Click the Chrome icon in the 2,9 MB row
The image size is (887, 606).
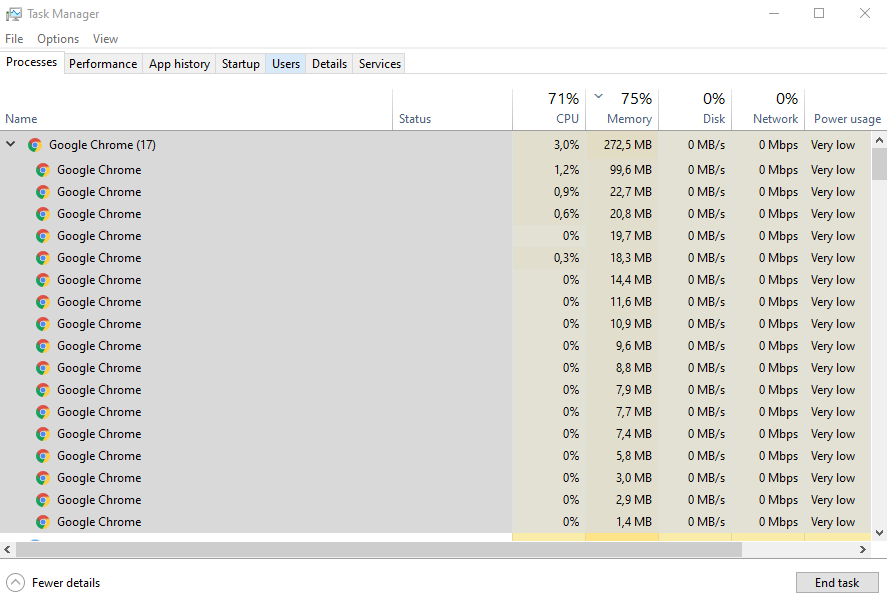point(43,500)
